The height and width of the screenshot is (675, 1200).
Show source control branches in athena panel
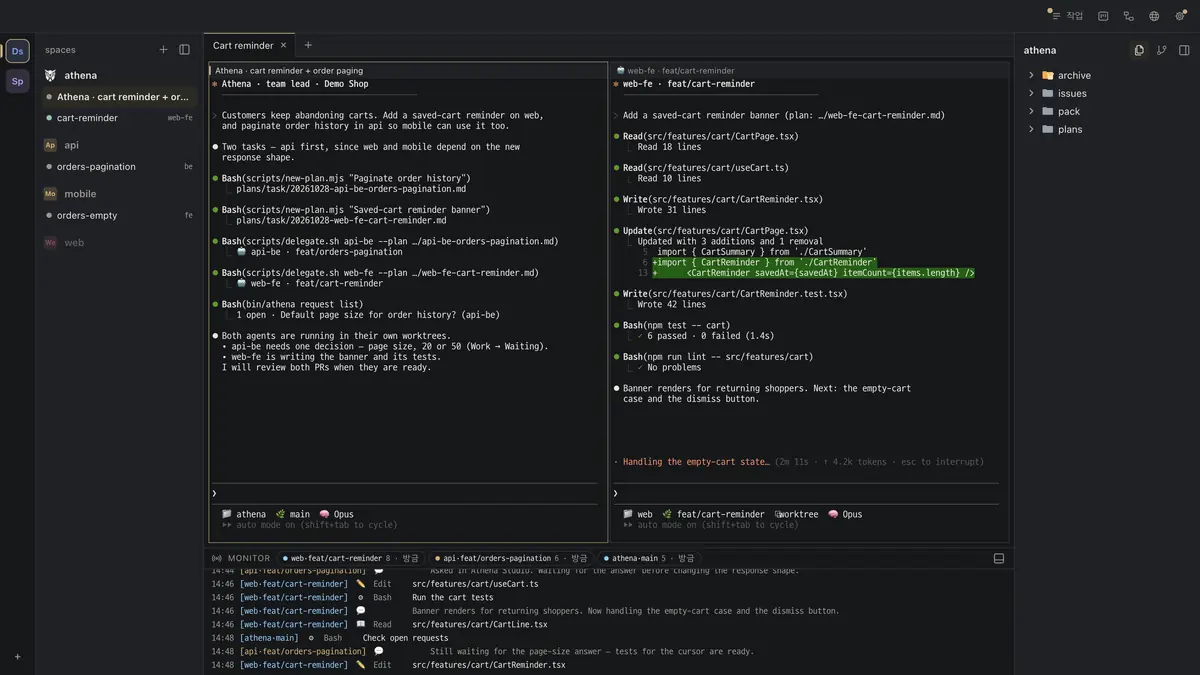(1161, 50)
